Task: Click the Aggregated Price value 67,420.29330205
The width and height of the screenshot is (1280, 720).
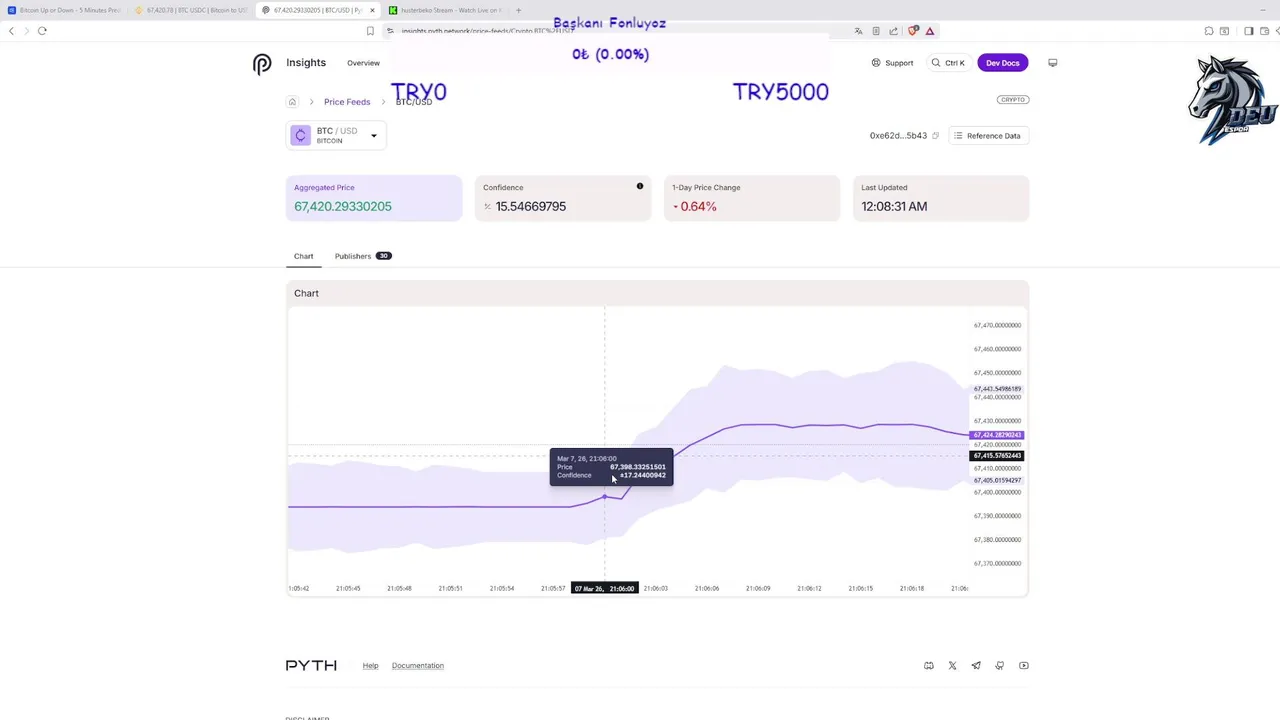Action: coord(343,207)
